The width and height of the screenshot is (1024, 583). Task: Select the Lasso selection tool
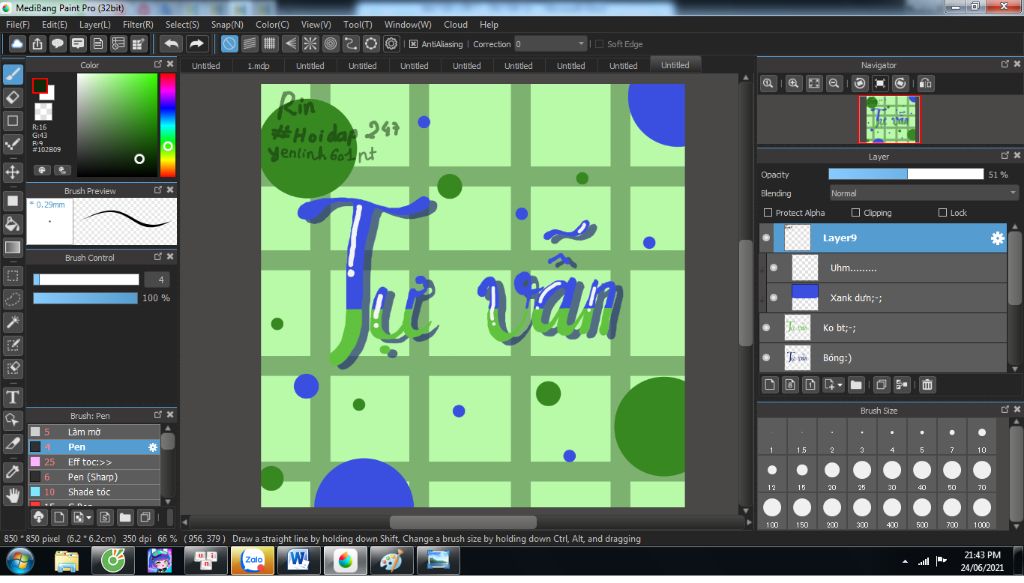[x=12, y=299]
